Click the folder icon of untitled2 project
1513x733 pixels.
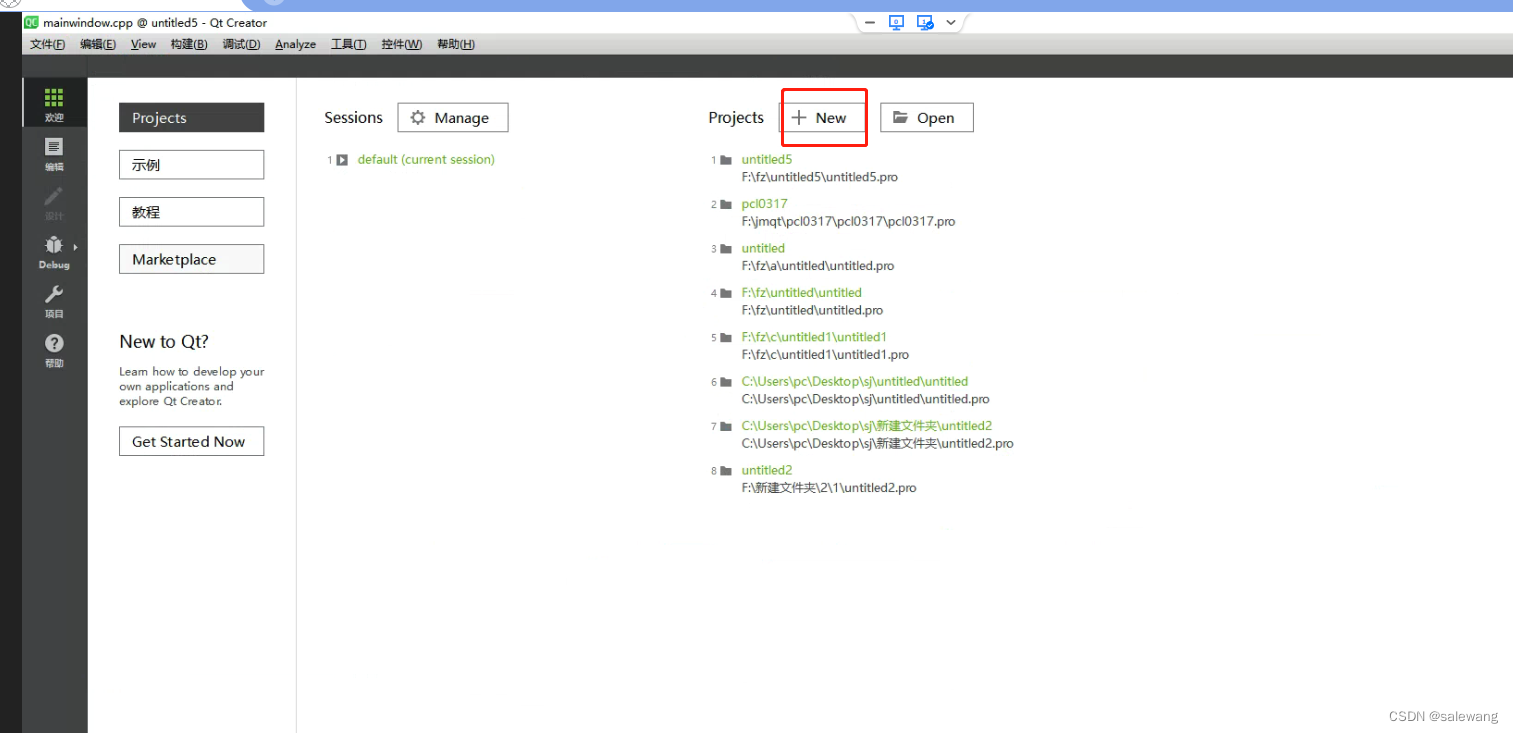coord(726,470)
